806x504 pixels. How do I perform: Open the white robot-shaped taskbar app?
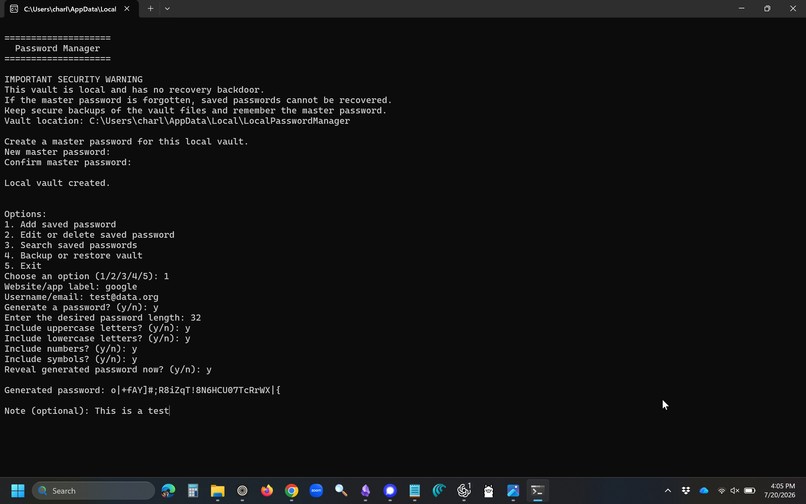pyautogui.click(x=488, y=491)
